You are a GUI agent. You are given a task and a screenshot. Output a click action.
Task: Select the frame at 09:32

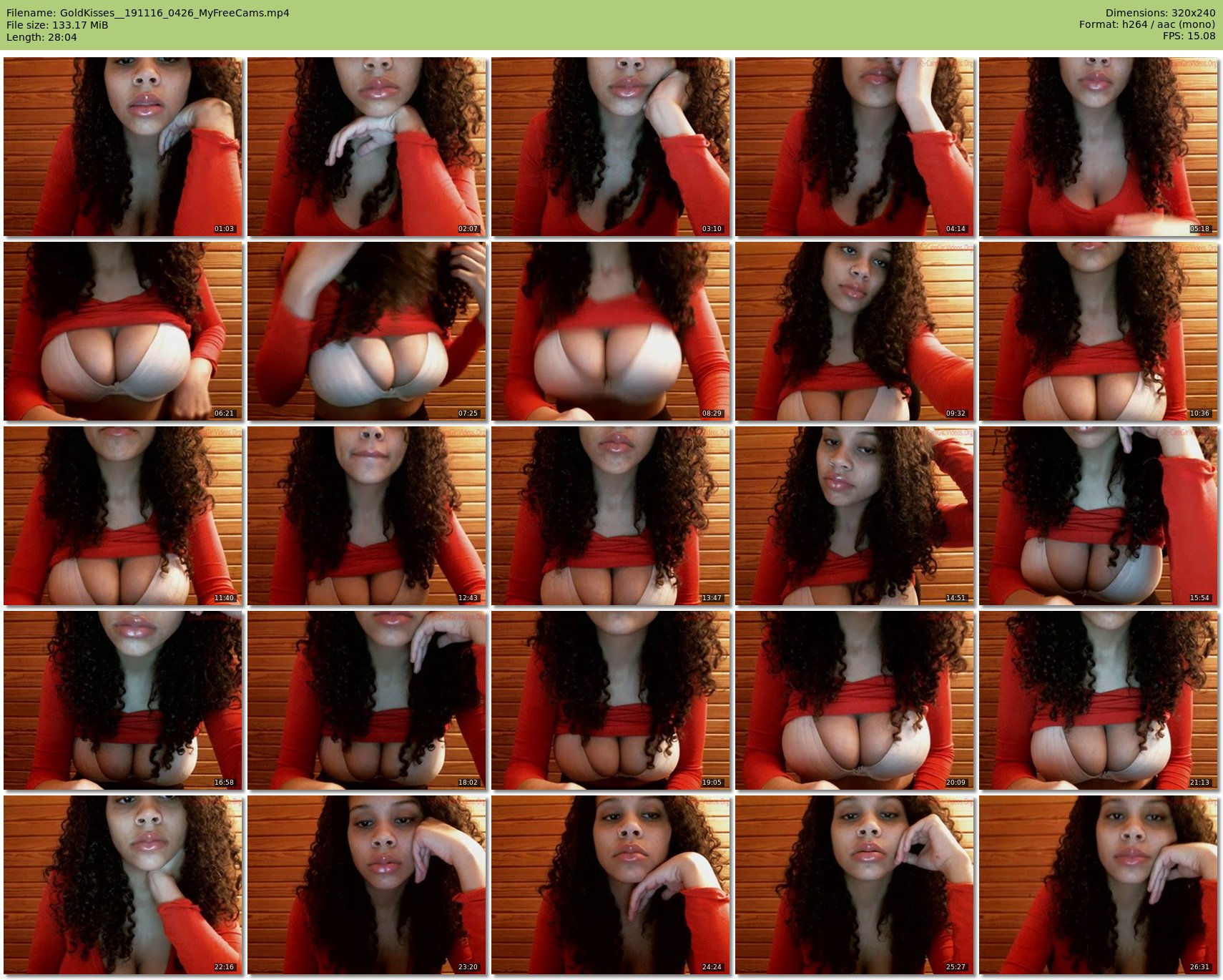click(855, 331)
